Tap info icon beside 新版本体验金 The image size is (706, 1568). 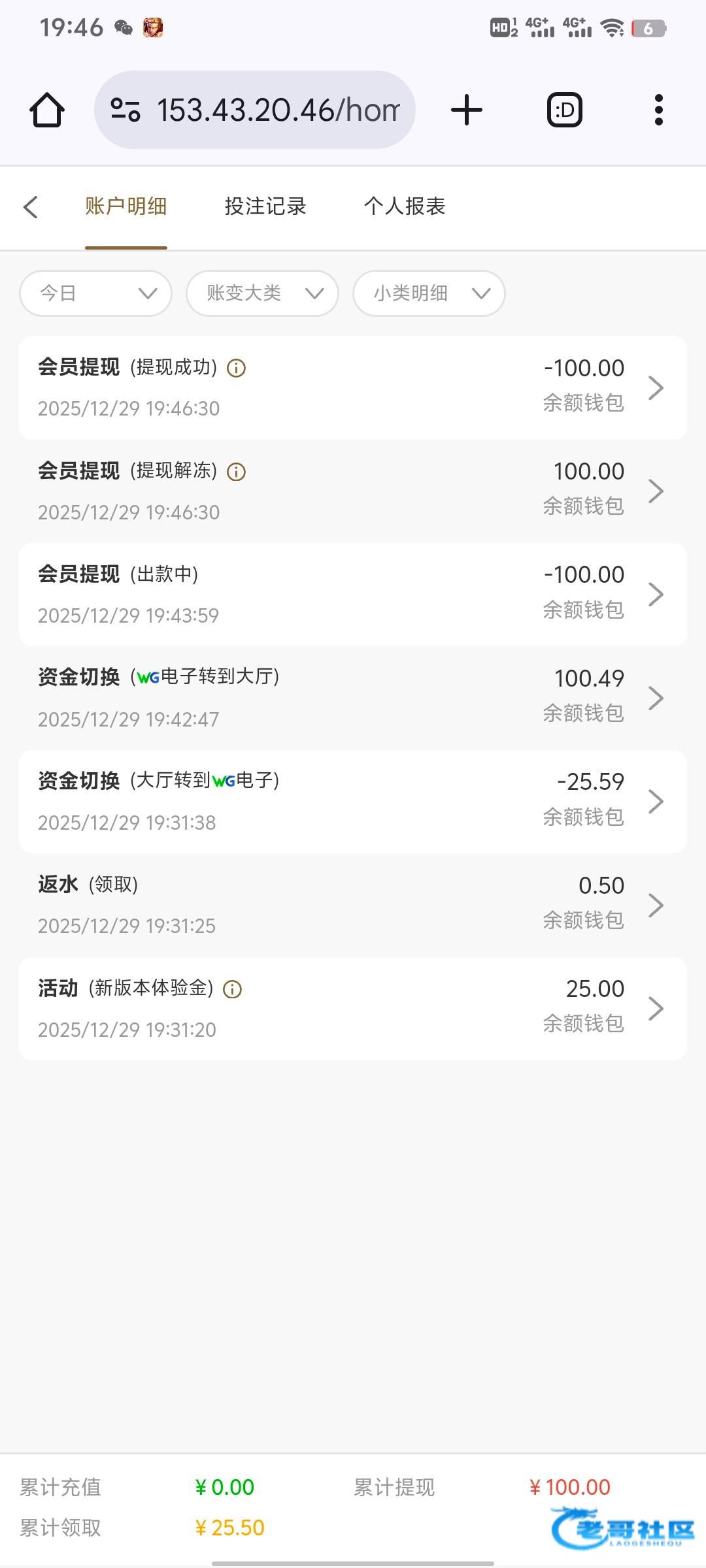coord(233,989)
